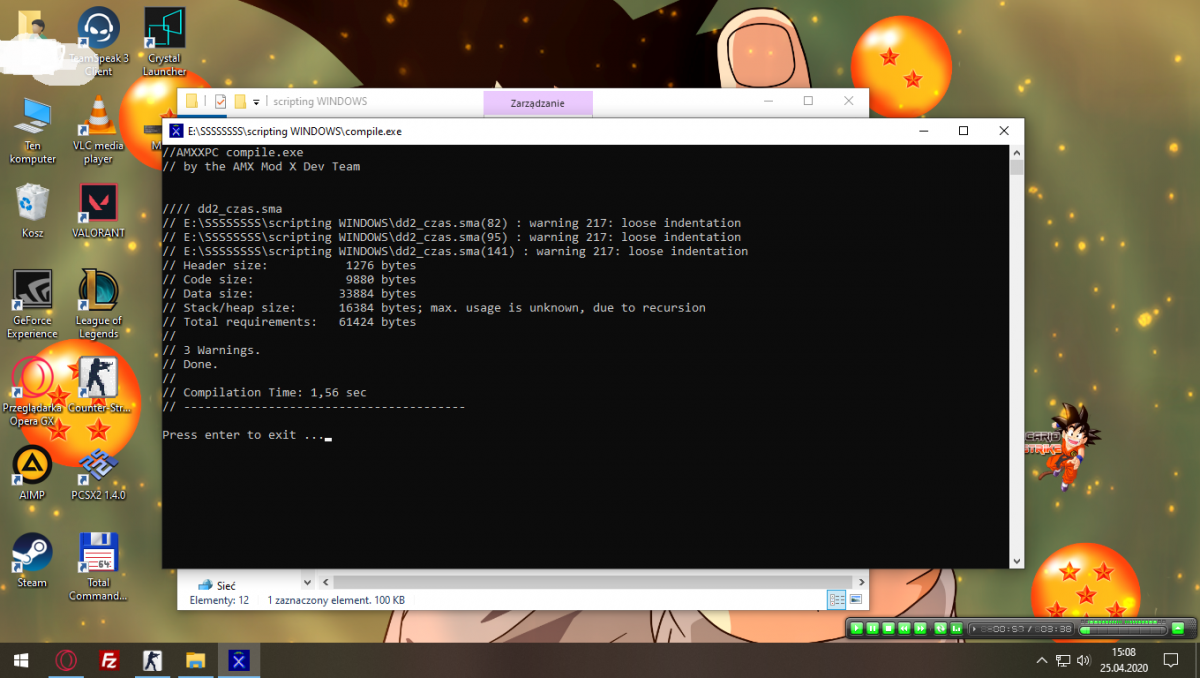Minimize the compile.exe console window
1200x678 pixels.
[922, 131]
